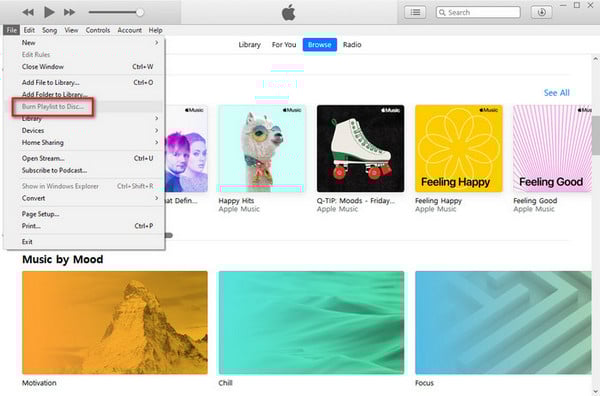Click the Focus label
600x396 pixels.
tap(424, 383)
